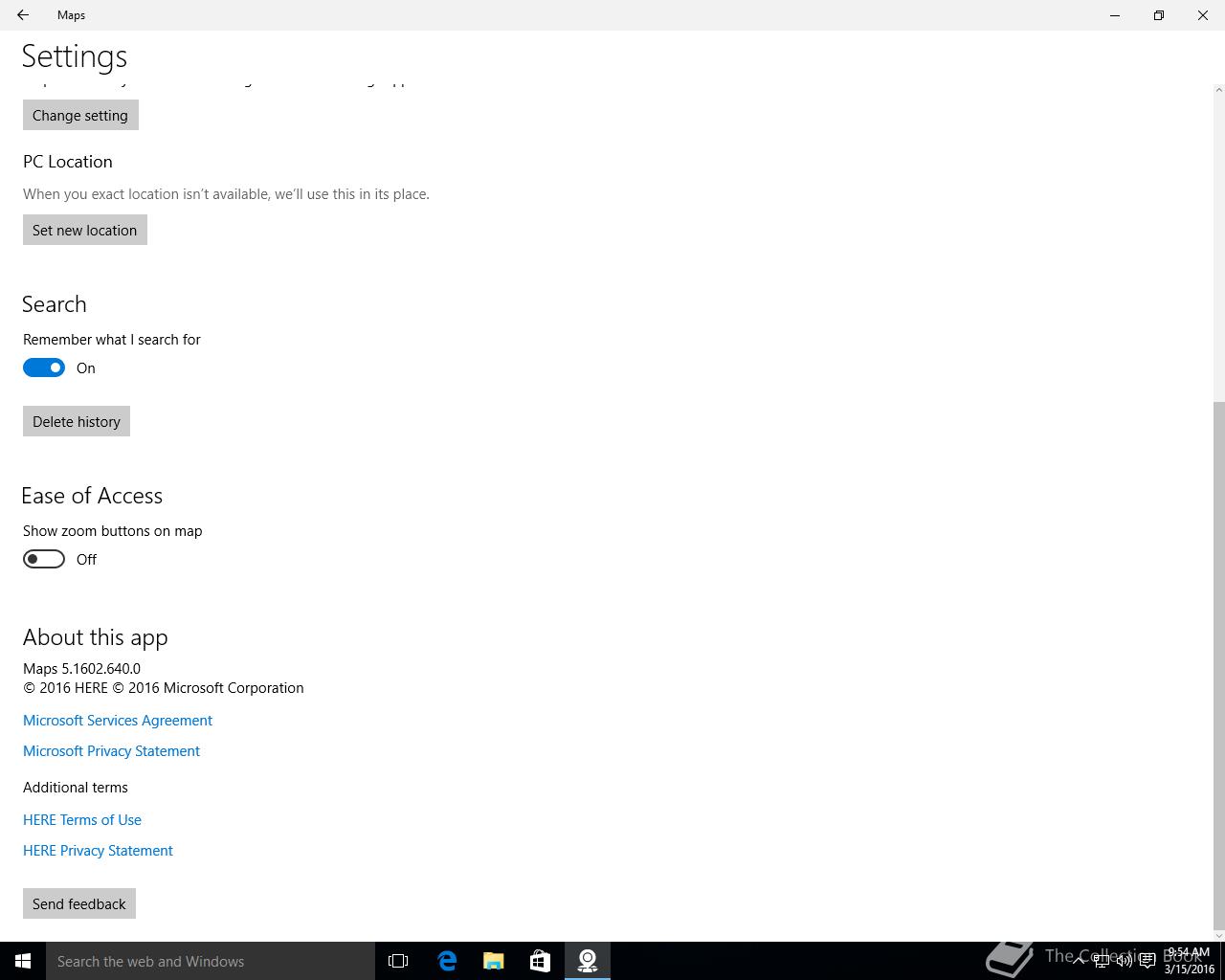Set a new PC location

85,230
